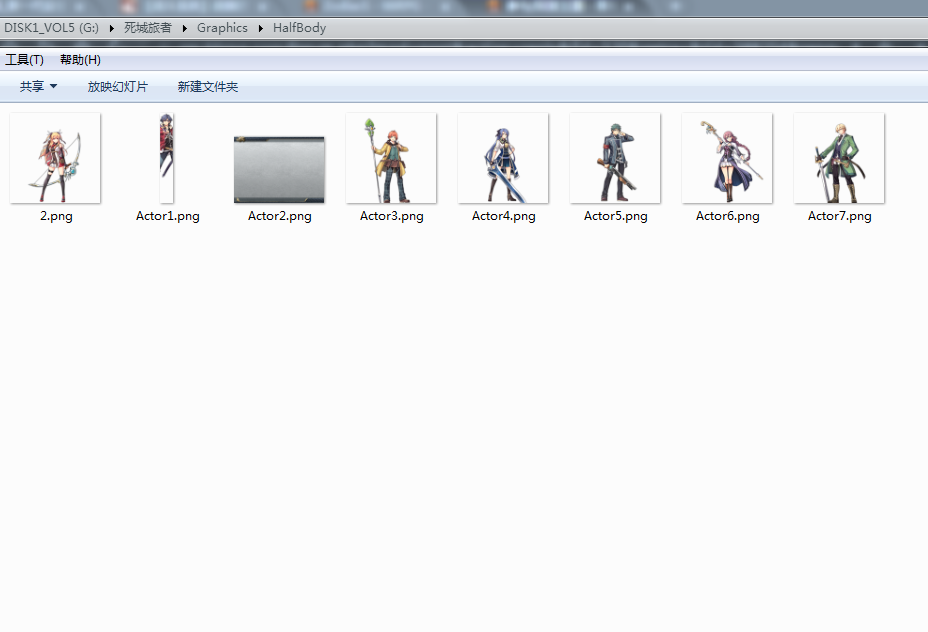Click the 放映幻灯片 button
This screenshot has height=632, width=928.
coord(118,86)
